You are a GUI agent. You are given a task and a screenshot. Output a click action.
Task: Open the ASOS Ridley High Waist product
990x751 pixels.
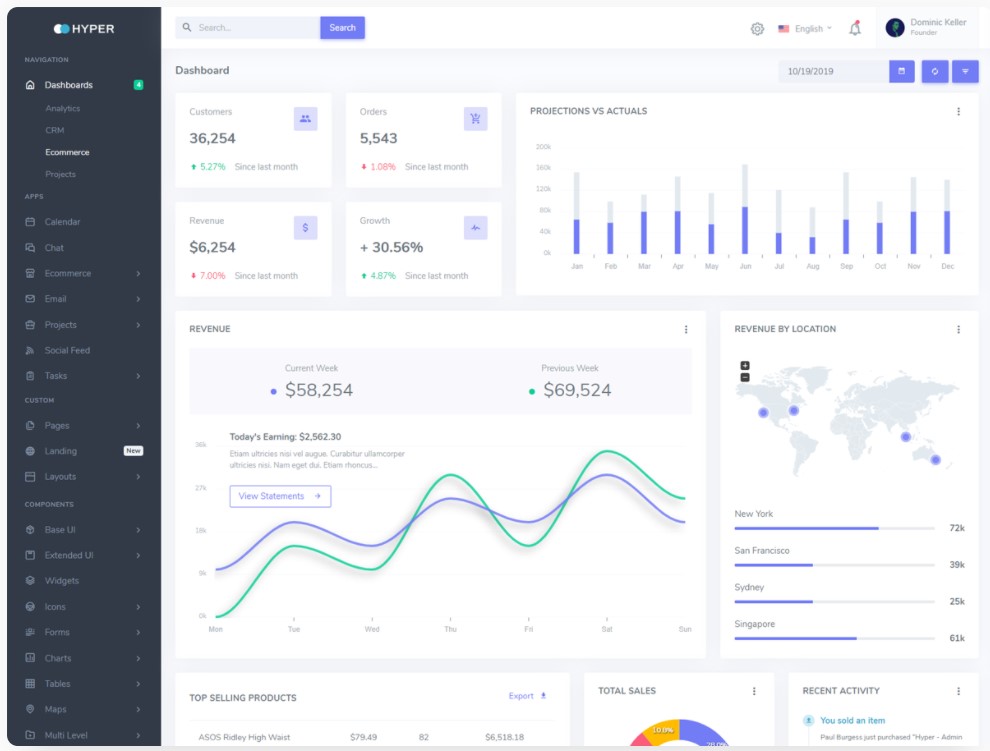pos(244,737)
